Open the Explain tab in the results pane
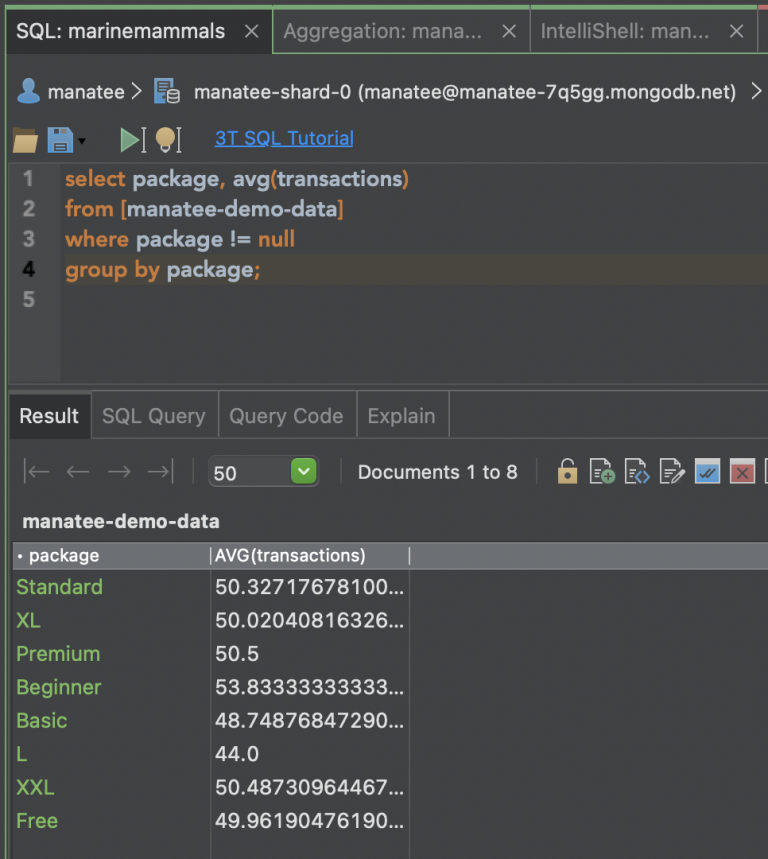The image size is (768, 859). click(x=402, y=414)
